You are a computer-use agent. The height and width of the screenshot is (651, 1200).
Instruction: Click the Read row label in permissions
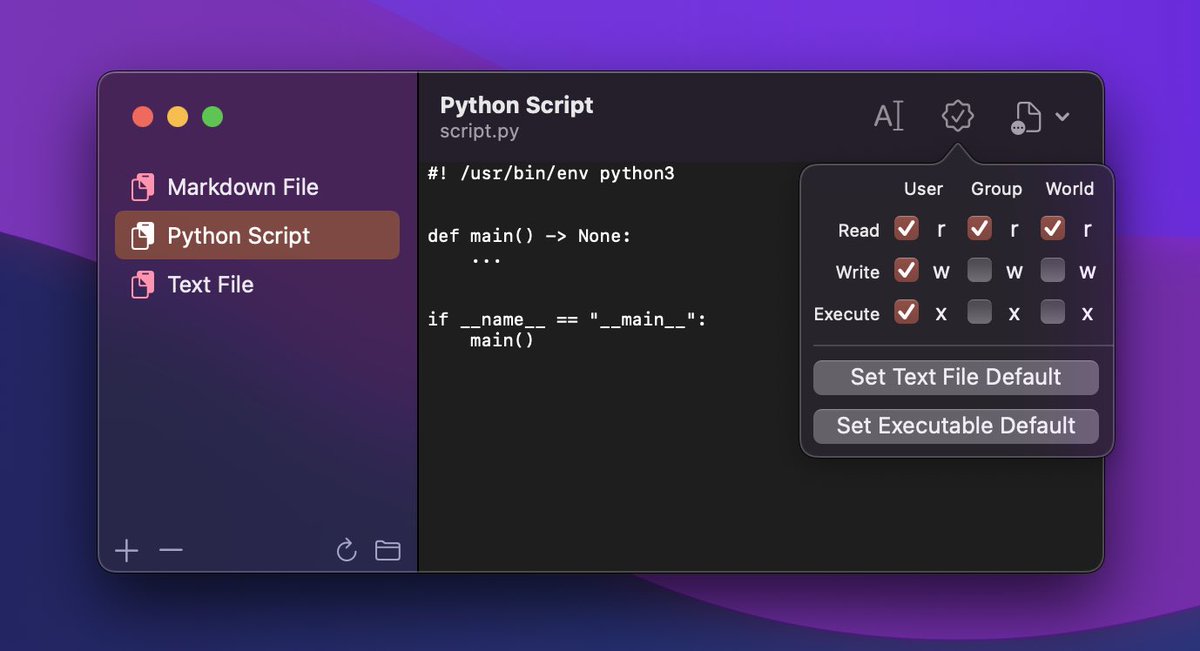858,231
